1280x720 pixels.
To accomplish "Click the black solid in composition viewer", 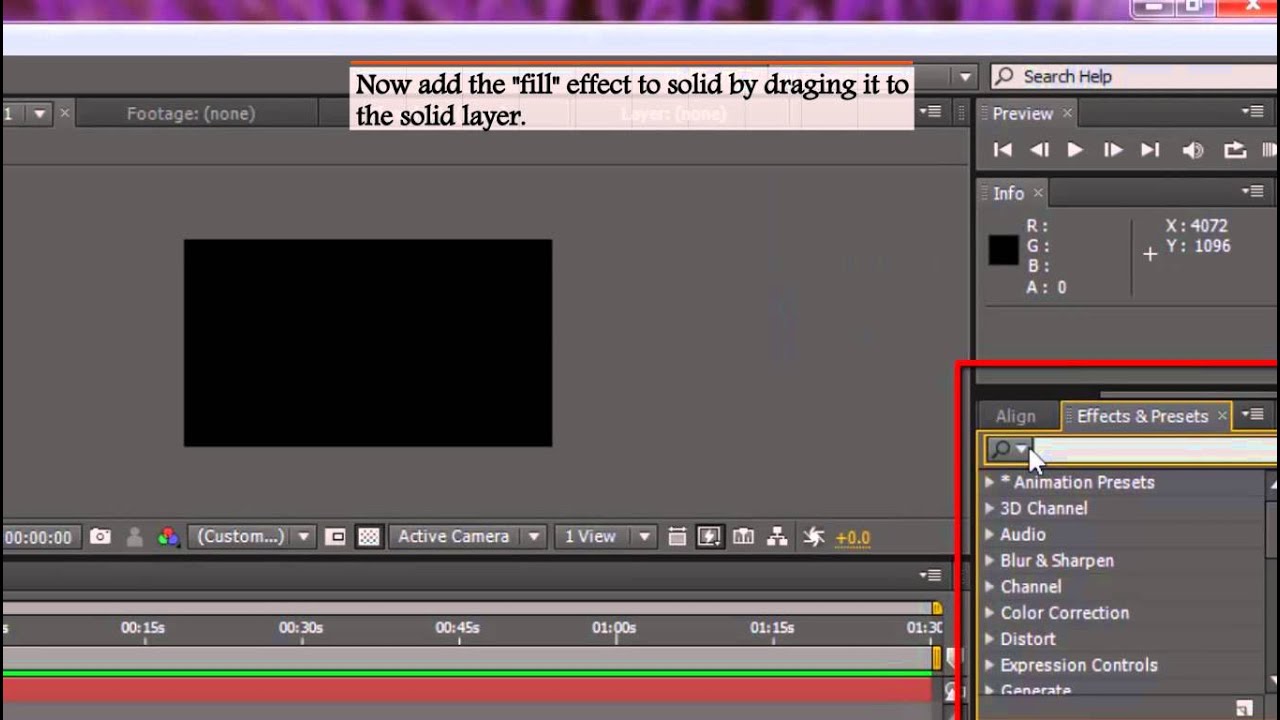I will (x=368, y=343).
